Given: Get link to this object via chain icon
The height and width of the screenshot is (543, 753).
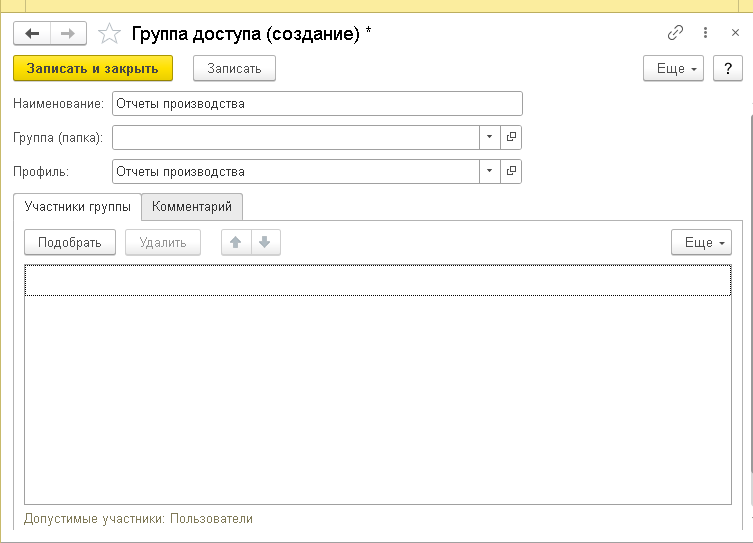Looking at the screenshot, I should 675,33.
